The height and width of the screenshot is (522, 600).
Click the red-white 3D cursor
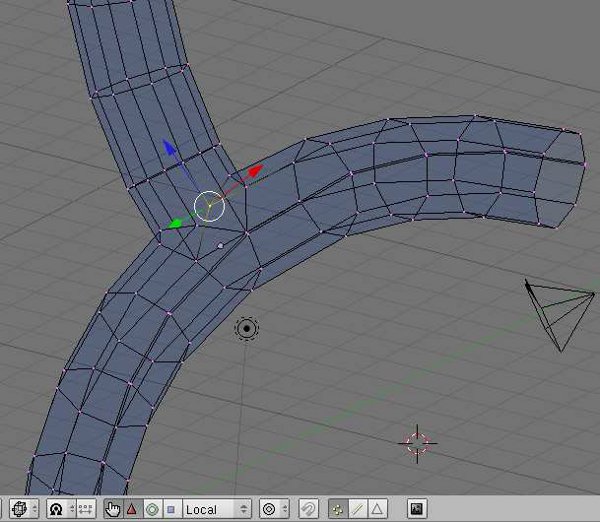pyautogui.click(x=417, y=444)
